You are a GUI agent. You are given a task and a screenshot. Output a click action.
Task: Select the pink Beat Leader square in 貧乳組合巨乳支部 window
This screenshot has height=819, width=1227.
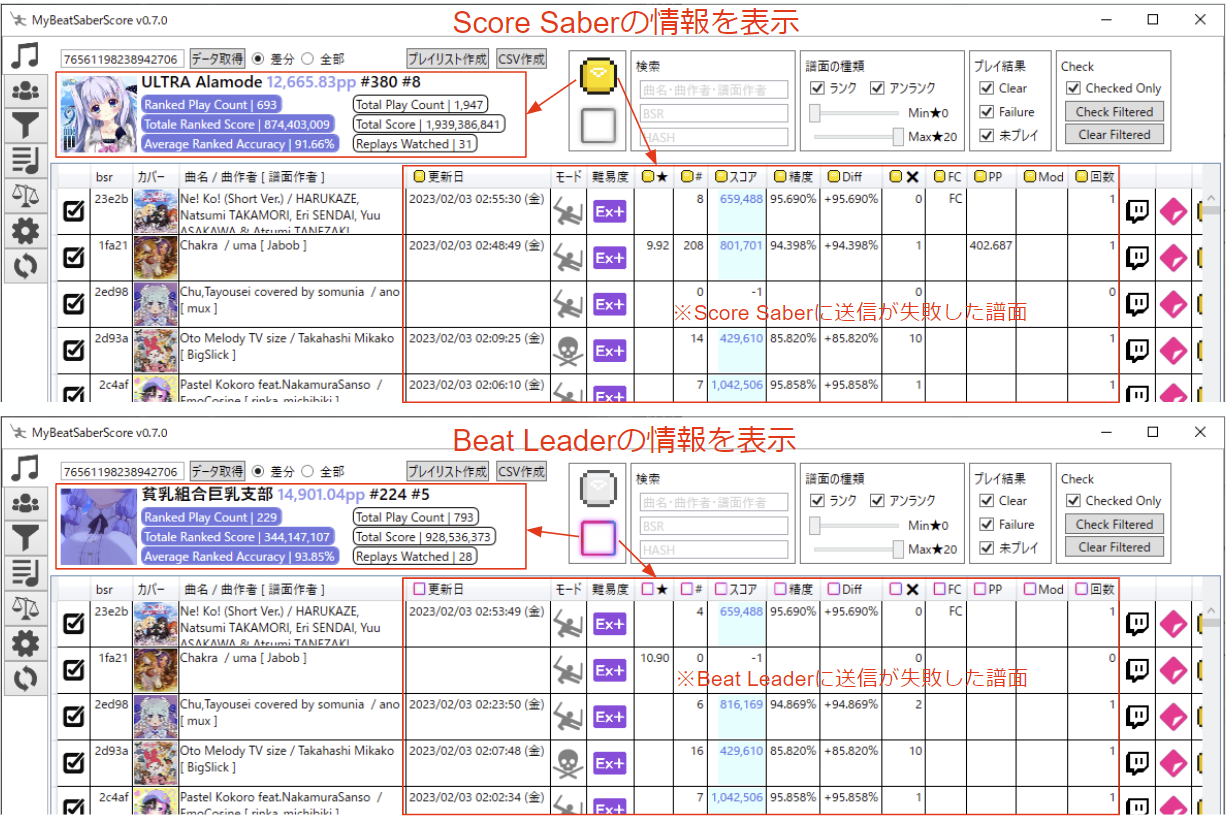(598, 538)
